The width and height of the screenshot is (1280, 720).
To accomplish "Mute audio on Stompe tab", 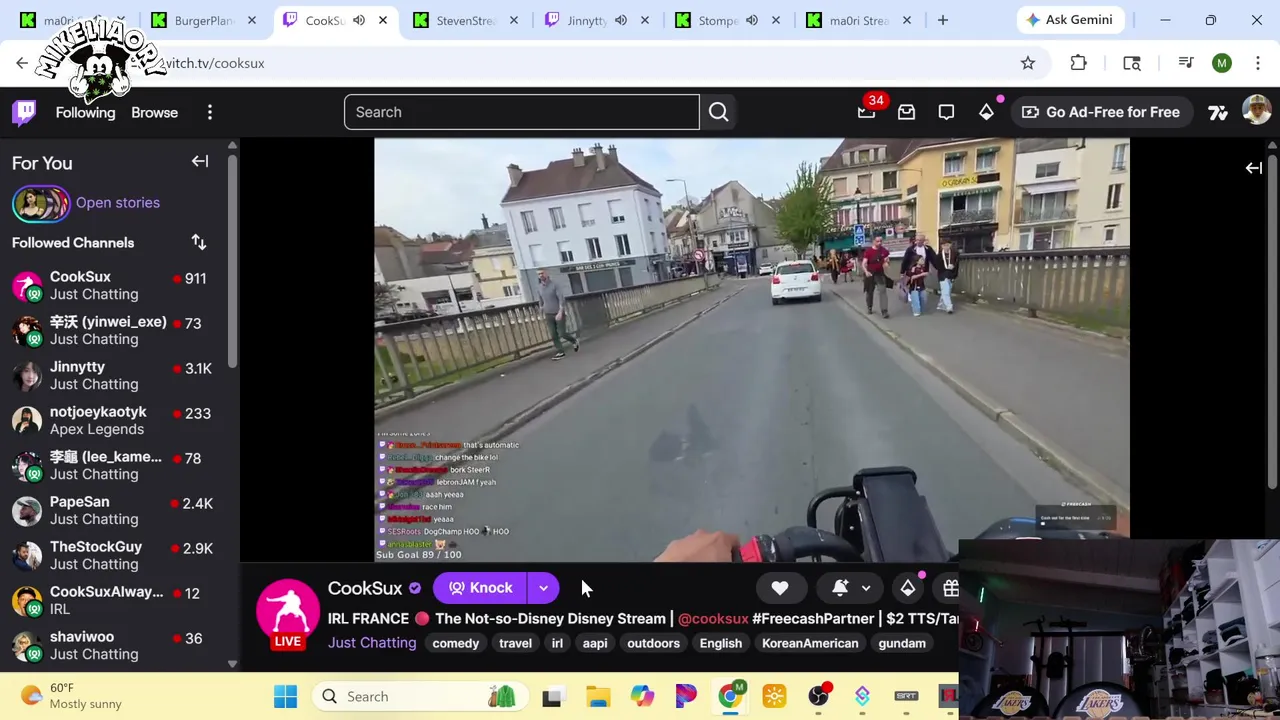I will (x=751, y=20).
